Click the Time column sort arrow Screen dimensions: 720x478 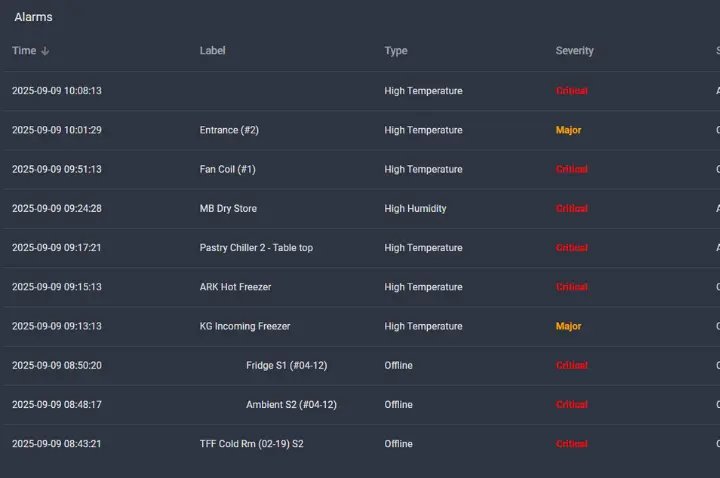click(x=45, y=51)
